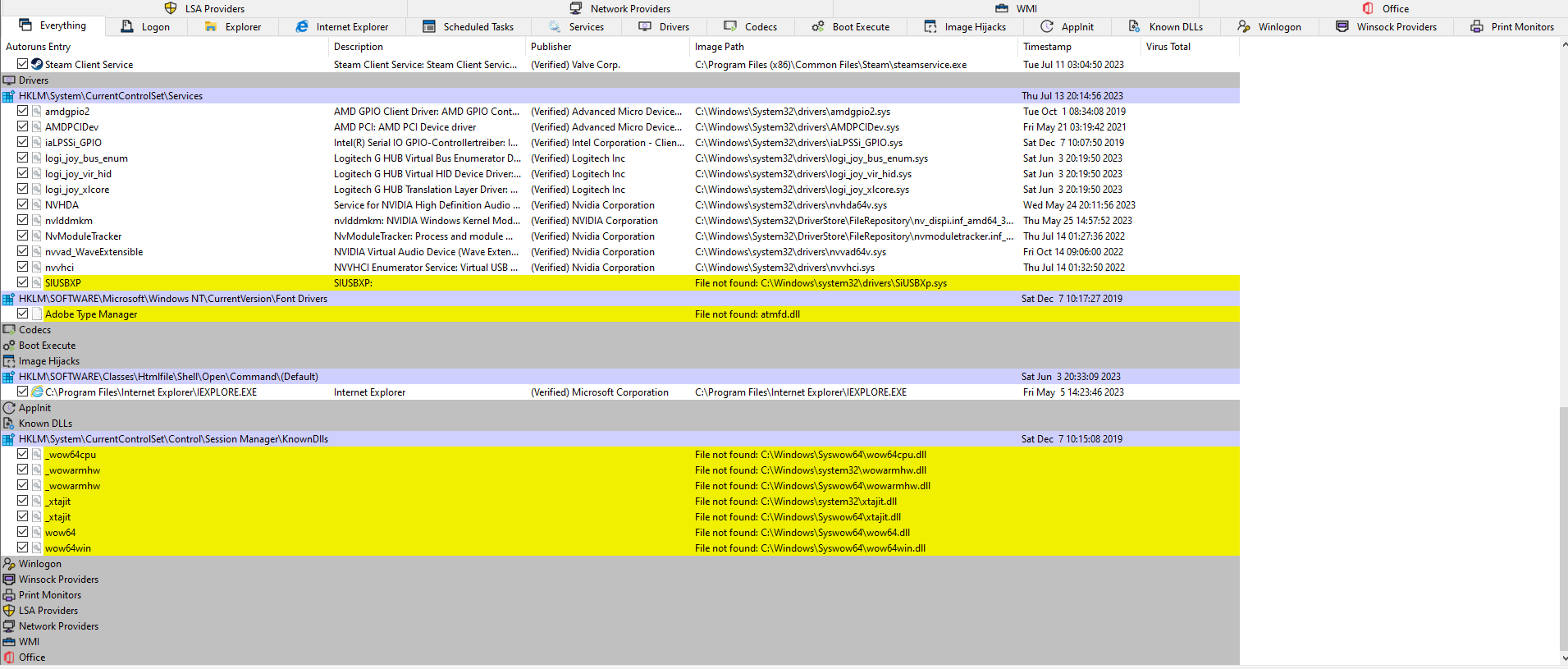
Task: Click the WMI icon in the list row
Action: click(x=9, y=642)
